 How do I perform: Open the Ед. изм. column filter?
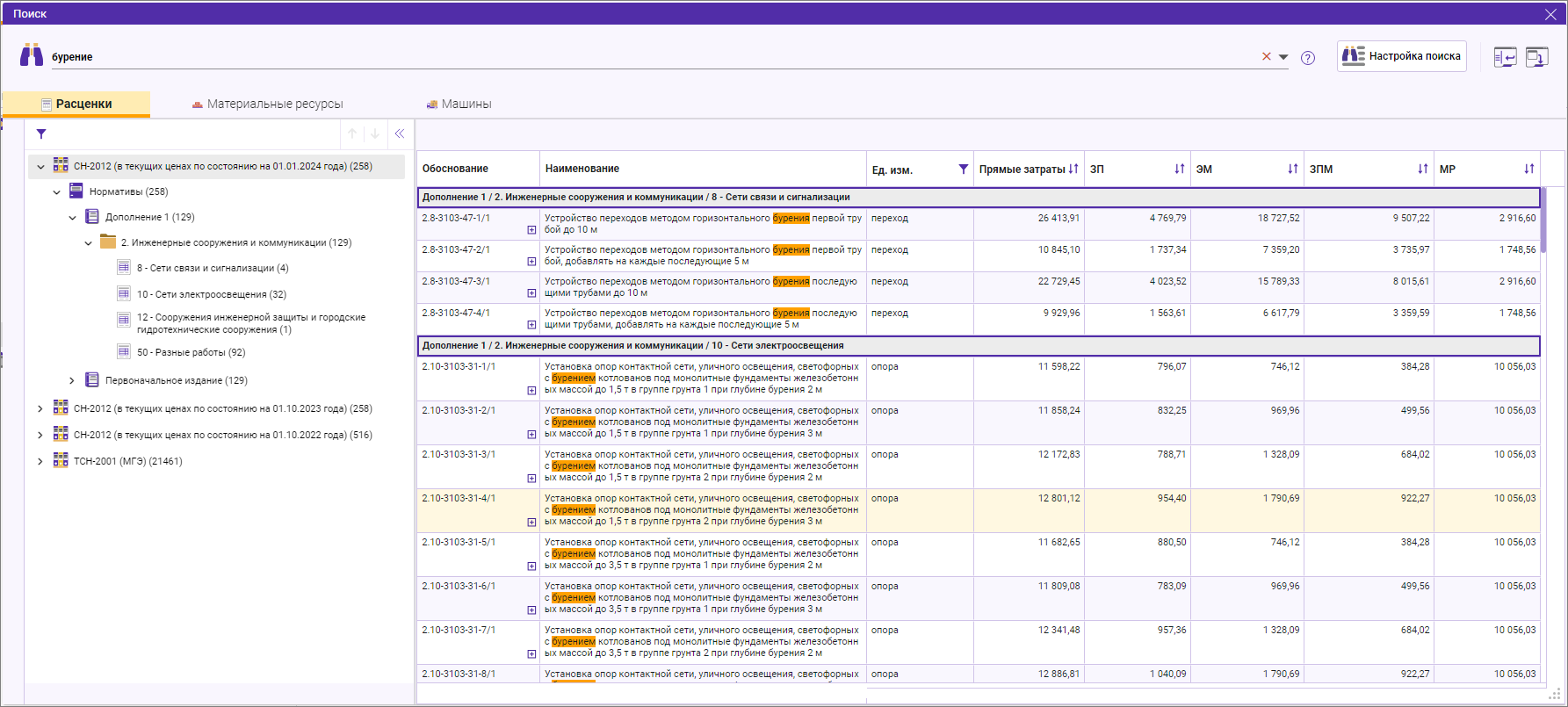(964, 169)
